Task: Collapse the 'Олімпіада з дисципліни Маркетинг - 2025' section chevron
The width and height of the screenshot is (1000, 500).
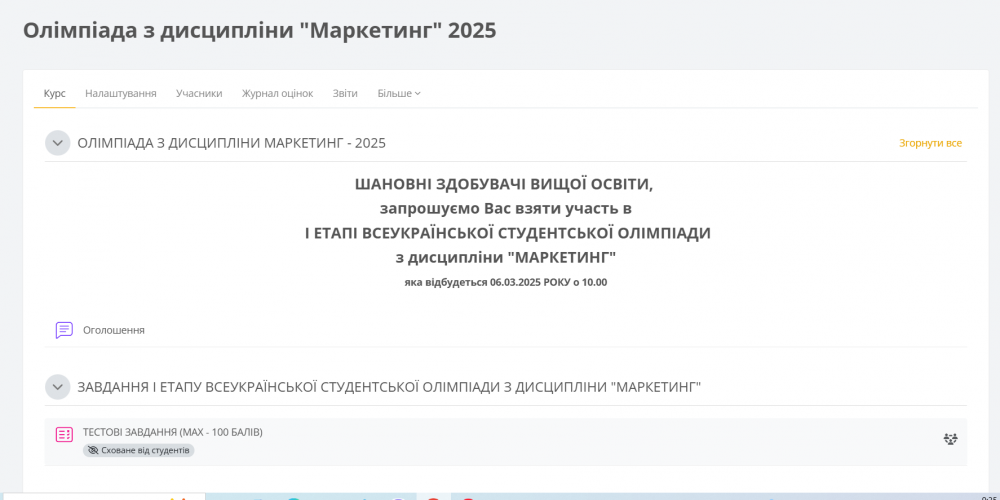Action: 57,143
